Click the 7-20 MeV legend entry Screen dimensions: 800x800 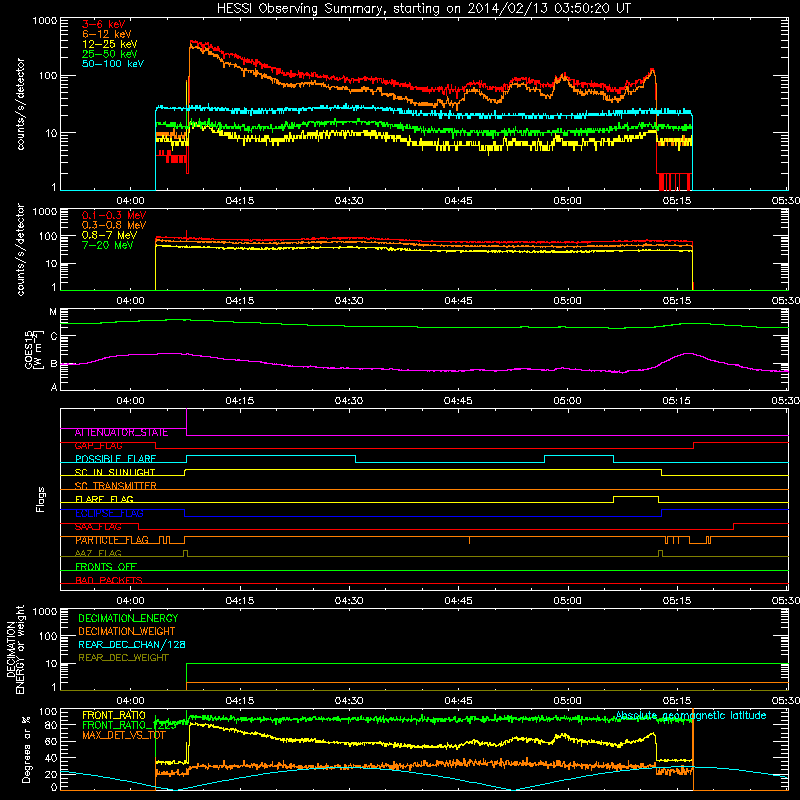107,245
